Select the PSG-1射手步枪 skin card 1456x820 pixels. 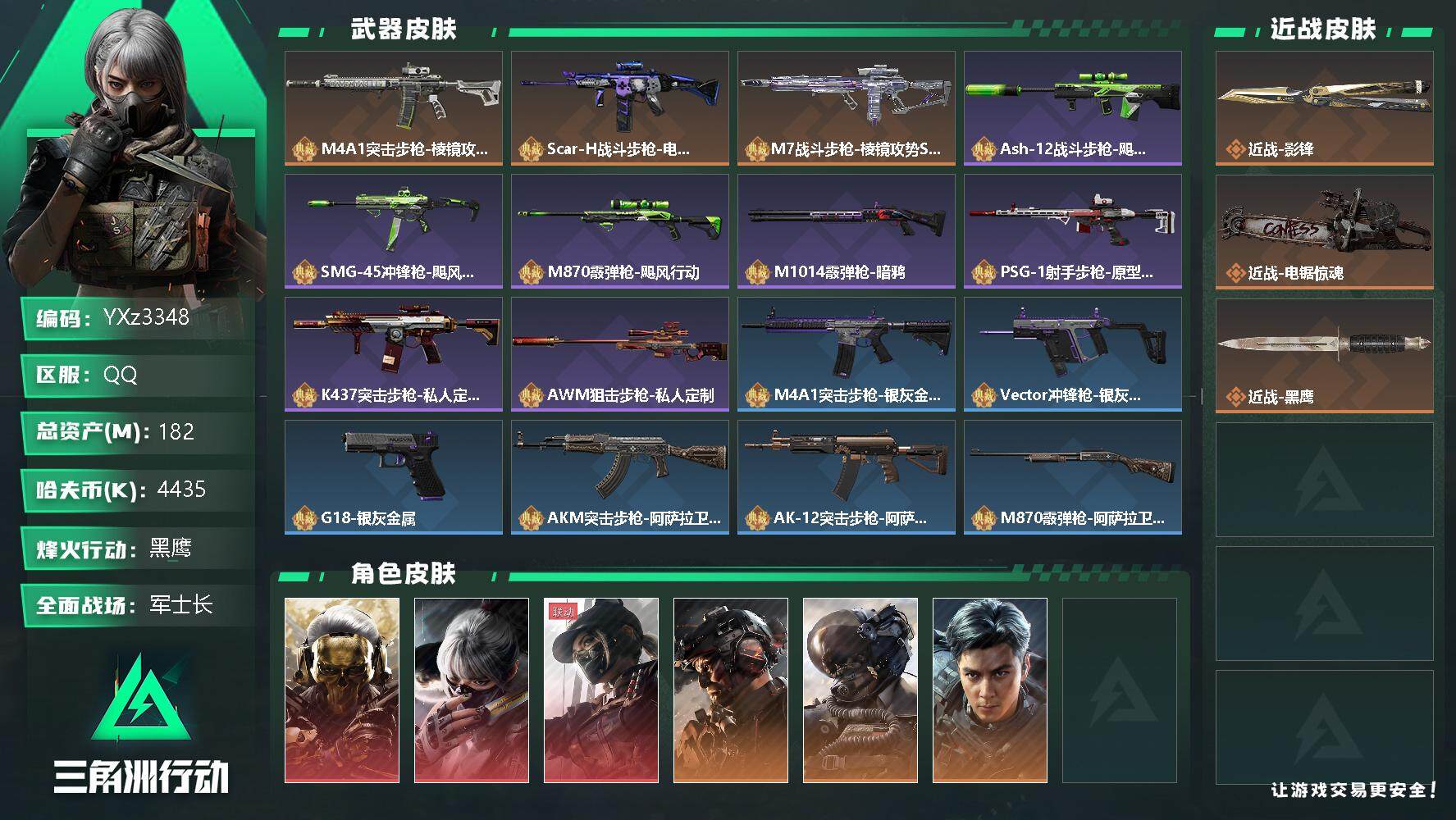click(x=1073, y=231)
